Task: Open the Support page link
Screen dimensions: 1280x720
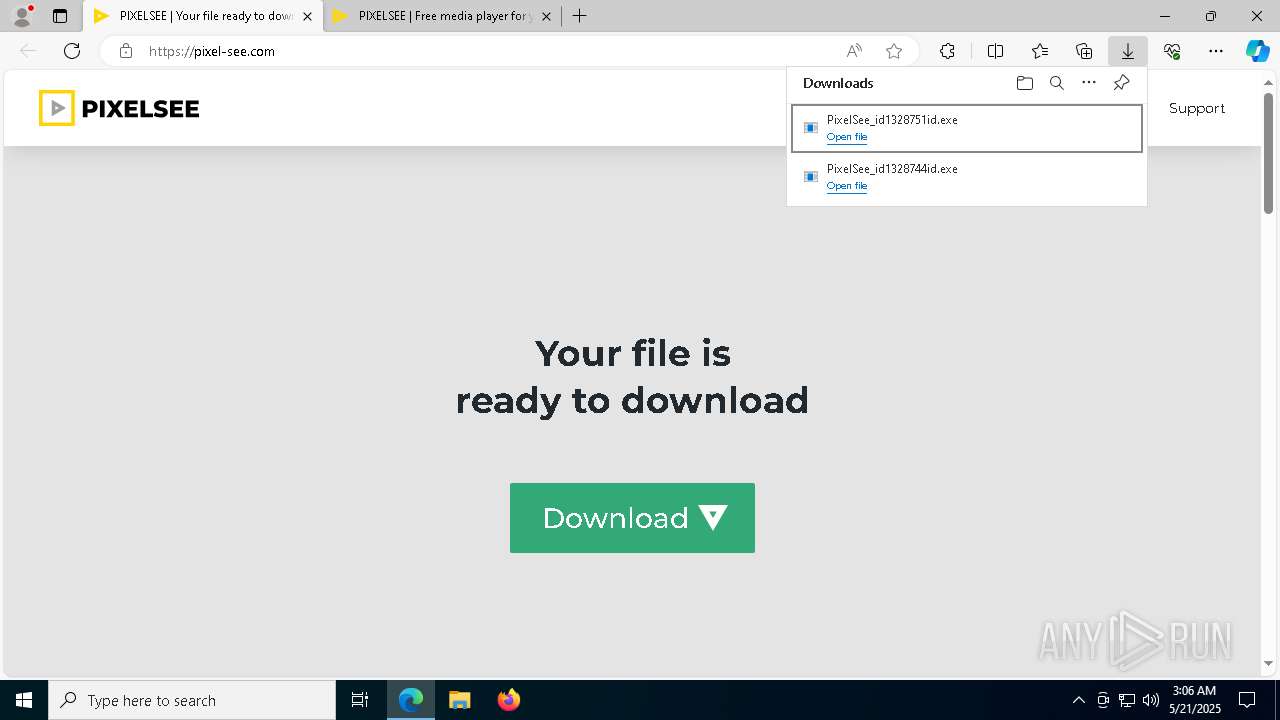Action: (1197, 108)
